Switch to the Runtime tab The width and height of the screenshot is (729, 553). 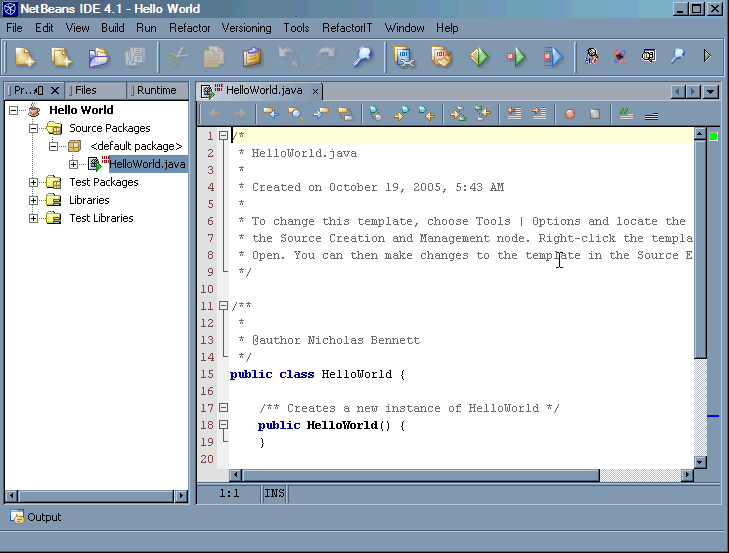tap(157, 90)
